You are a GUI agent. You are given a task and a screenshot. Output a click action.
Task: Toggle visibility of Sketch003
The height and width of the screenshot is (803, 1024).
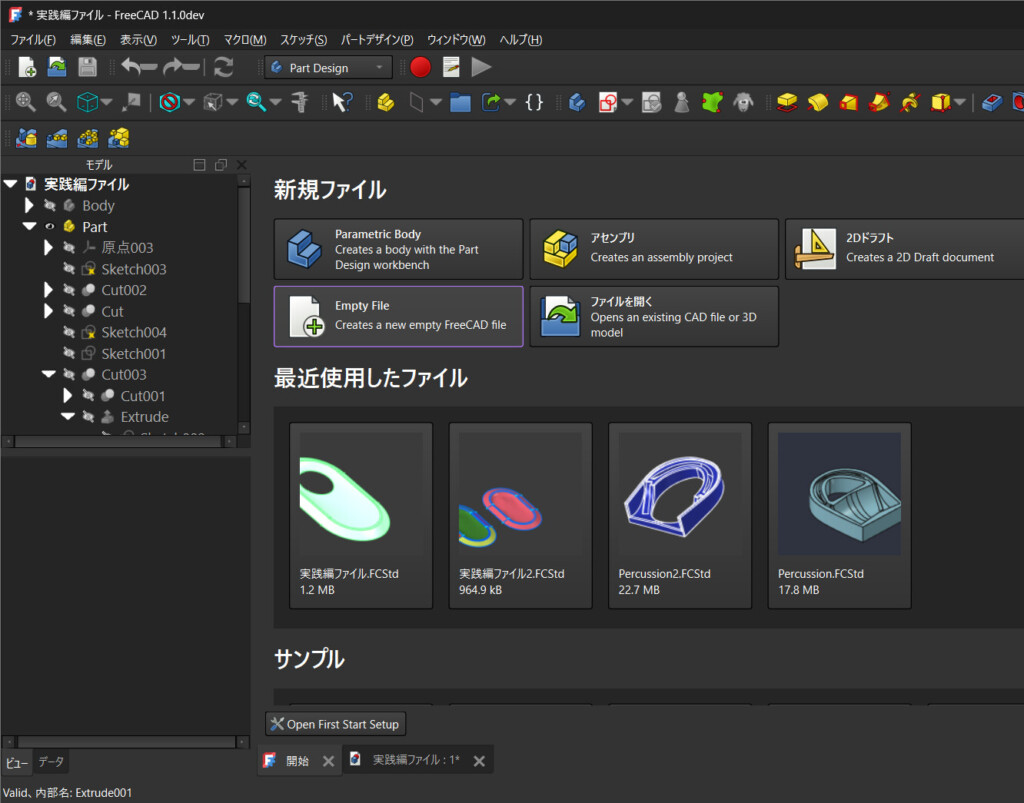click(69, 269)
